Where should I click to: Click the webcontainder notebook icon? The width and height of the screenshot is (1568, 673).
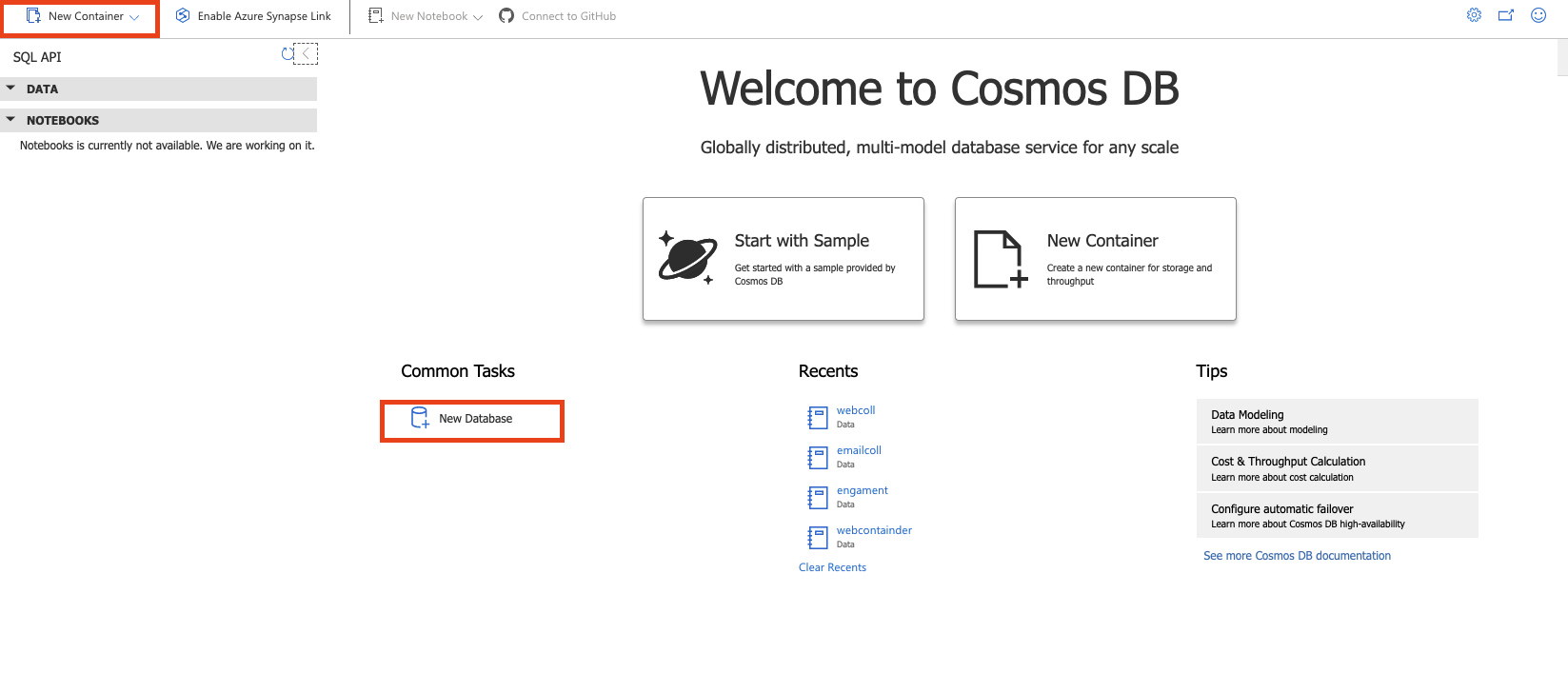pos(818,537)
